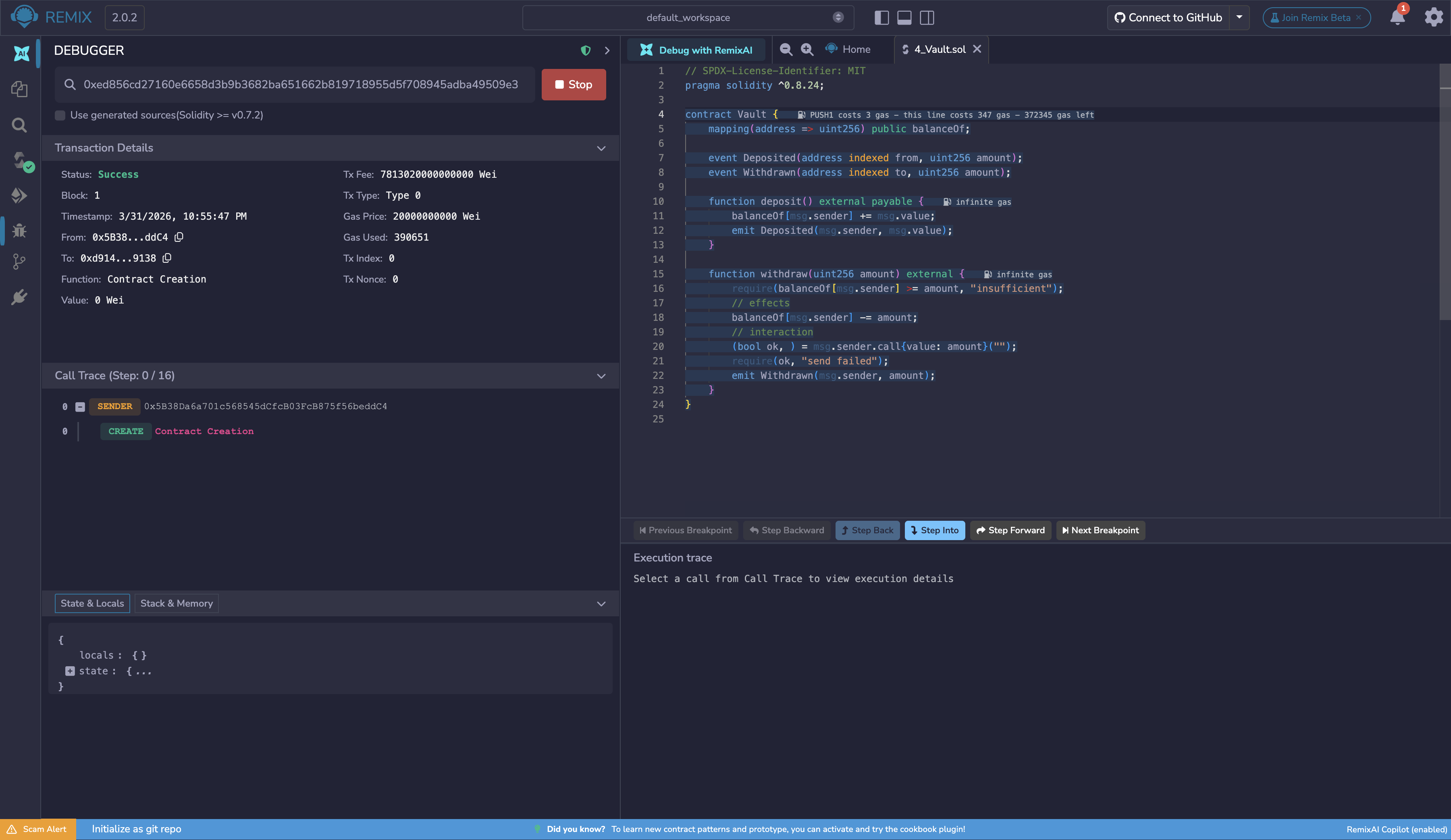Switch to Stack & Memory tab
Viewport: 1451px width, 840px height.
click(x=177, y=603)
